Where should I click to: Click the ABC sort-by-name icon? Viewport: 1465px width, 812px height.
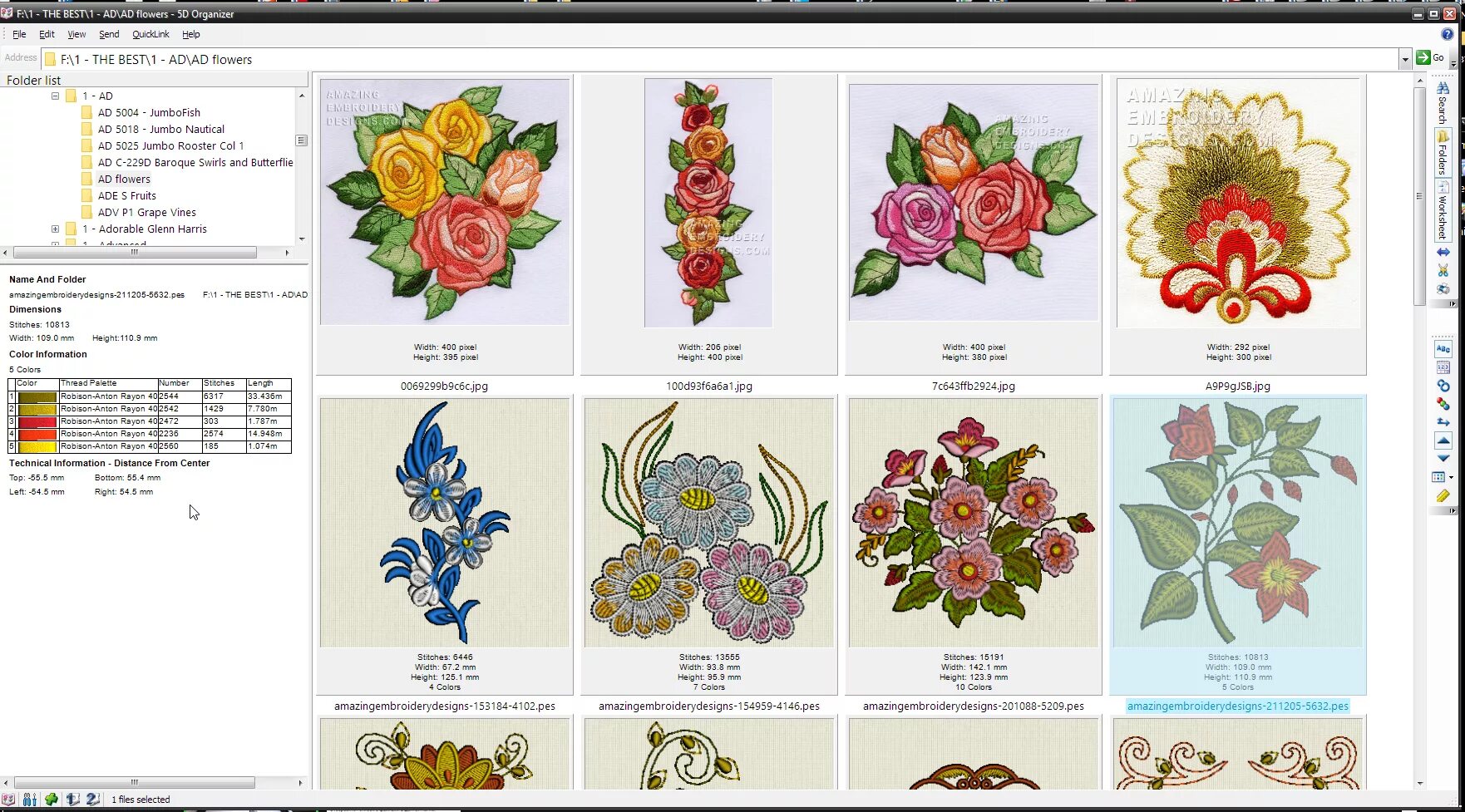[1443, 349]
